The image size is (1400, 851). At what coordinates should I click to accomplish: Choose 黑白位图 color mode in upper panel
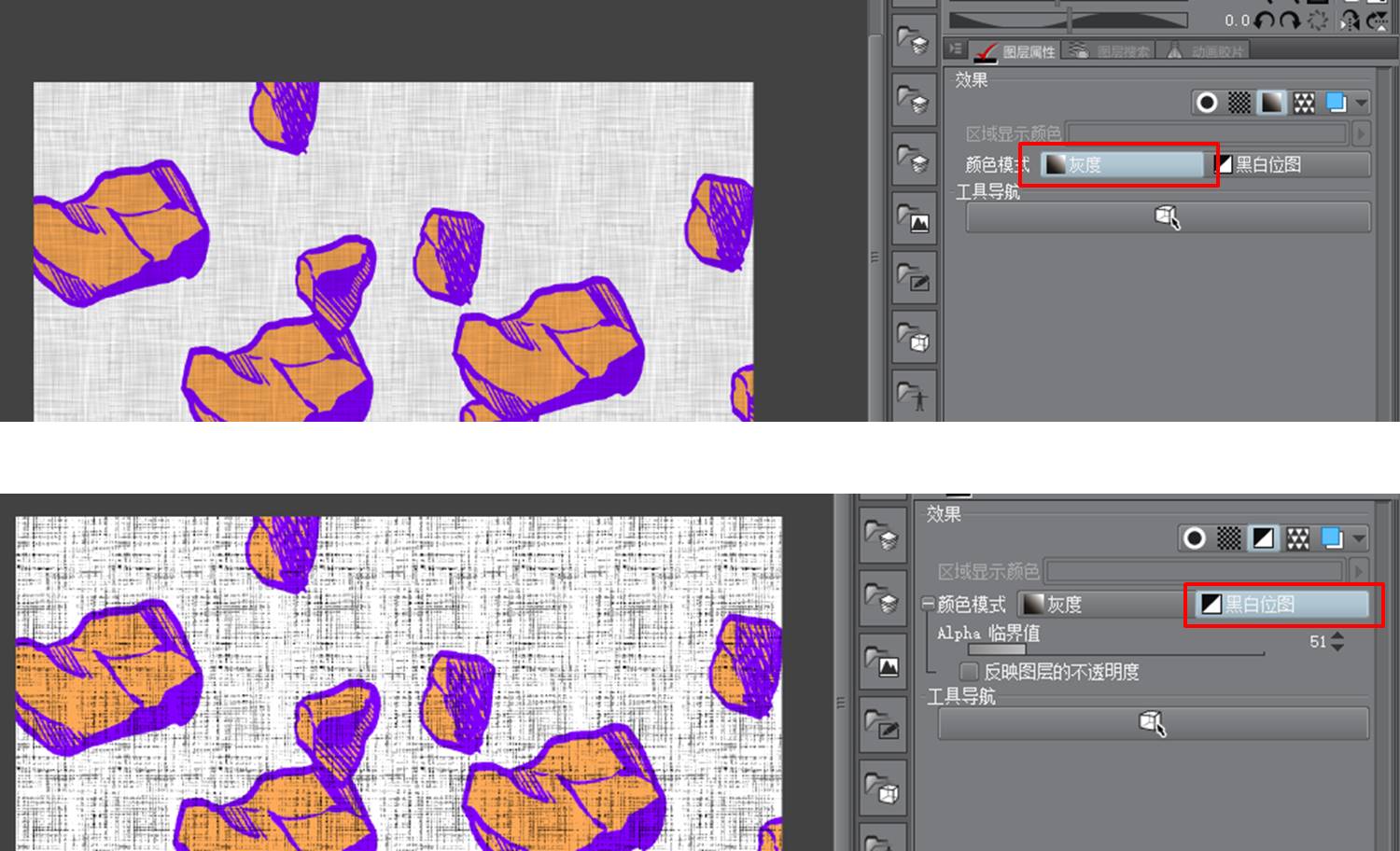[x=1291, y=165]
